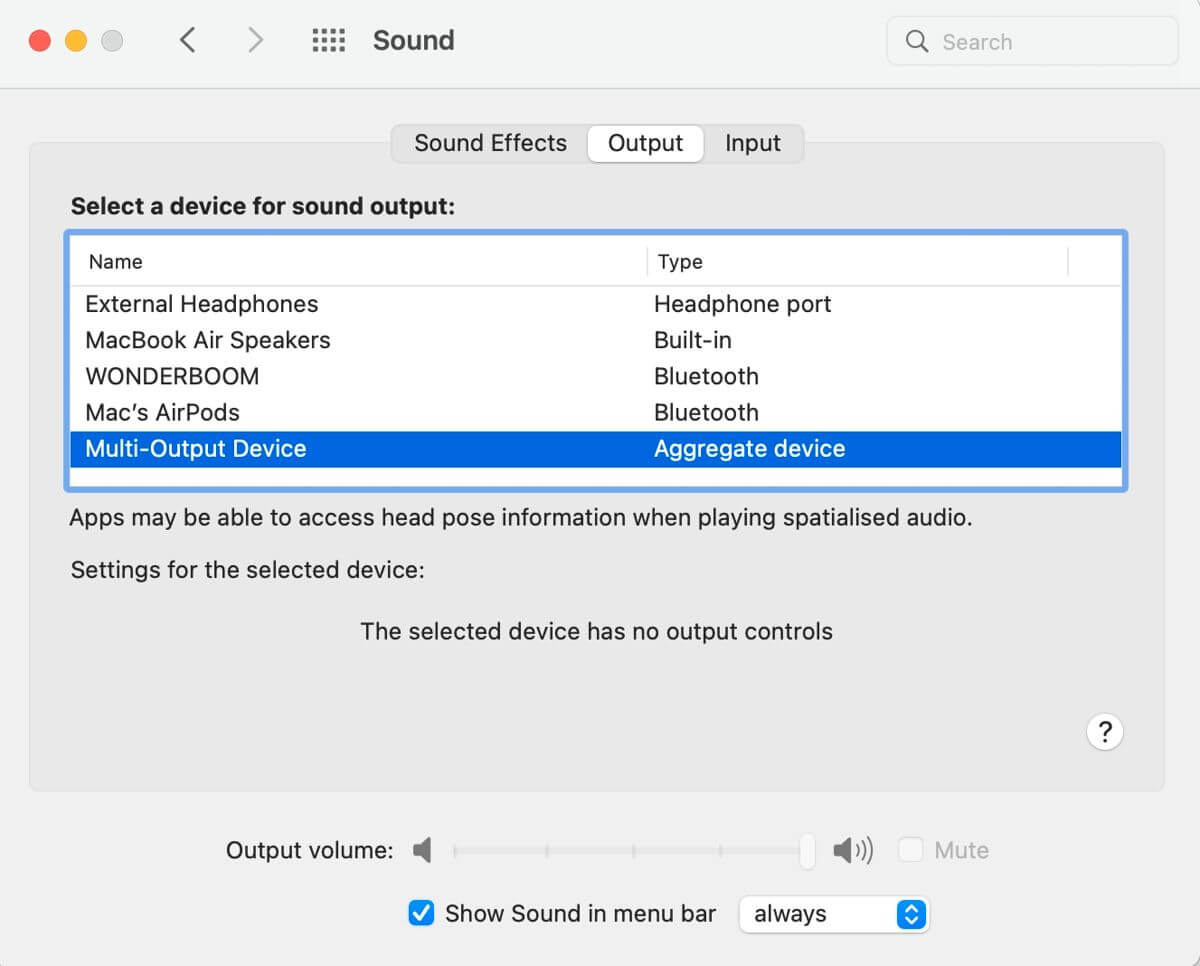Open the "always" menu bar dropdown

tap(833, 914)
